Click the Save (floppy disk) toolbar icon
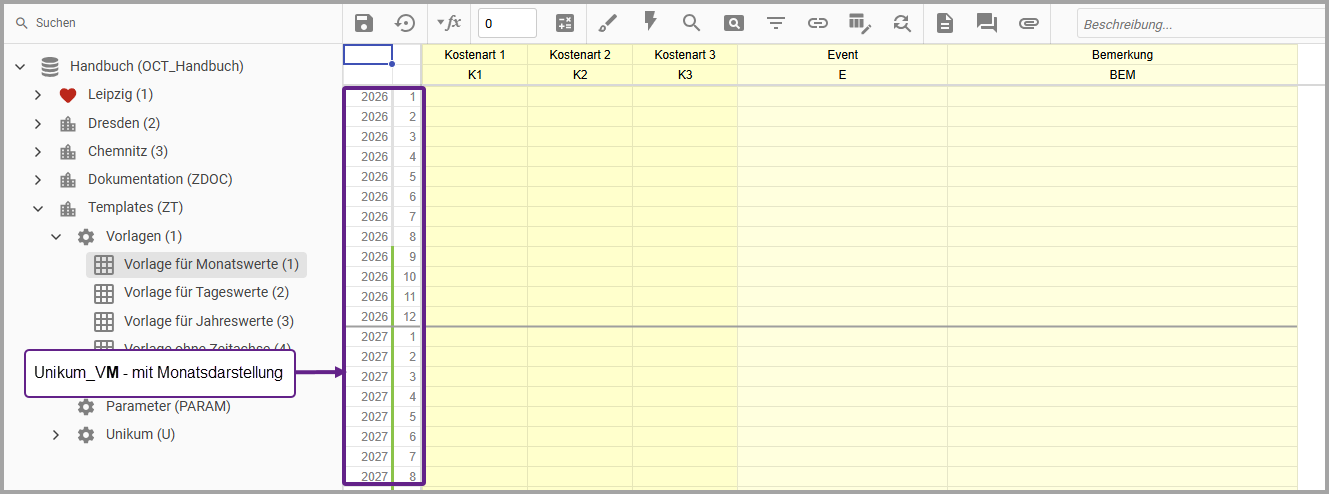The height and width of the screenshot is (494, 1329). [365, 23]
